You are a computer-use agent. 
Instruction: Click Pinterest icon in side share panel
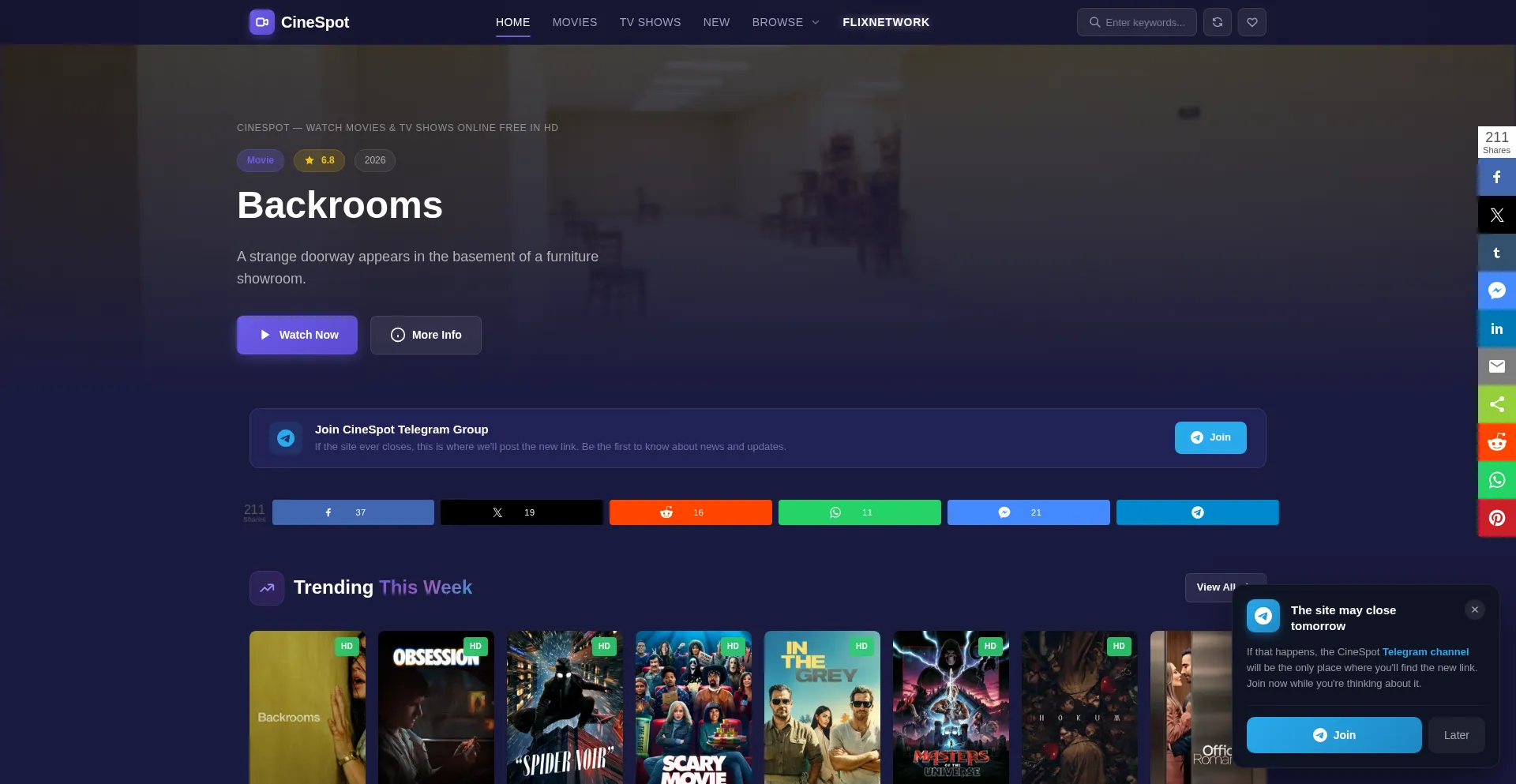pos(1497,518)
